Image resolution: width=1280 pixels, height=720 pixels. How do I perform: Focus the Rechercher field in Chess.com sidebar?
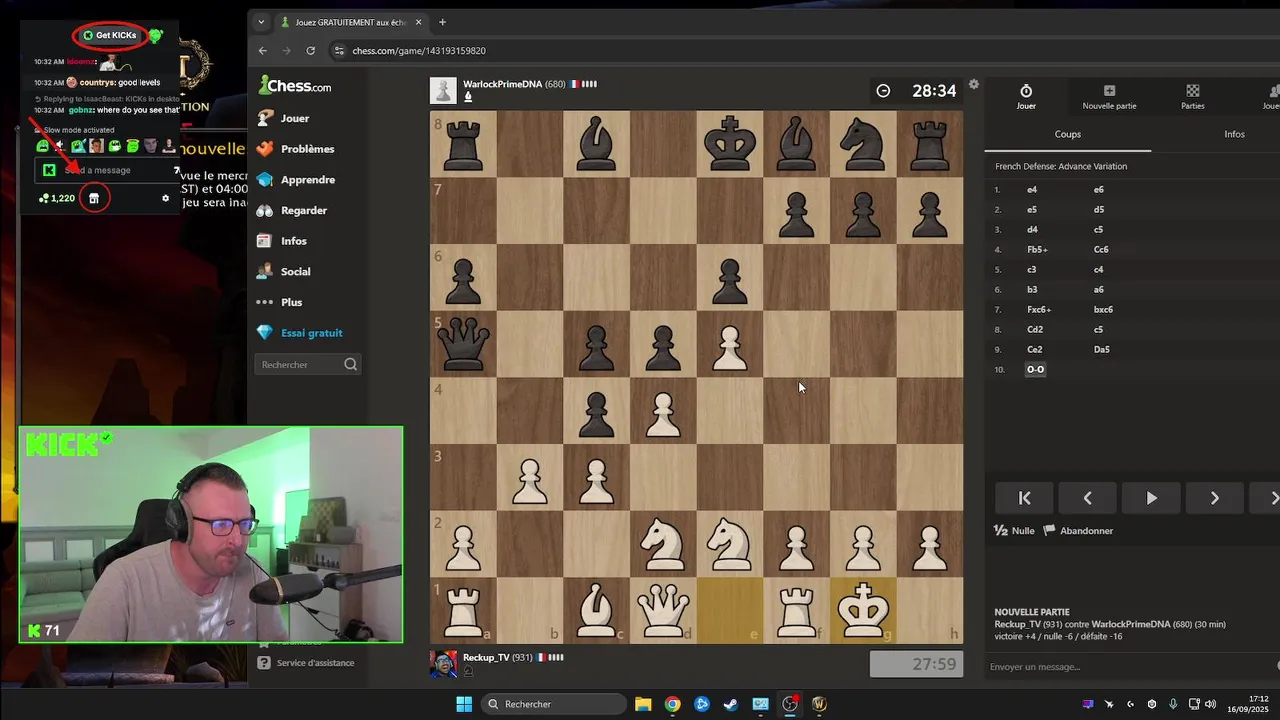(308, 365)
